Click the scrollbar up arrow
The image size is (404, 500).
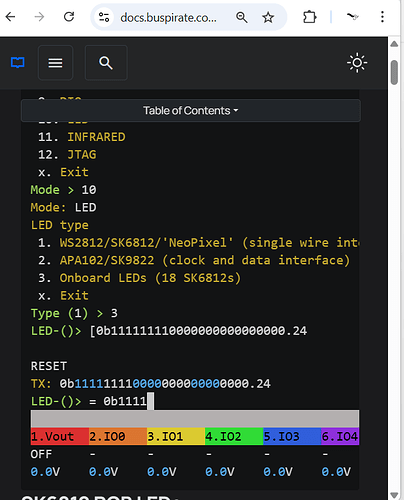coord(394,44)
